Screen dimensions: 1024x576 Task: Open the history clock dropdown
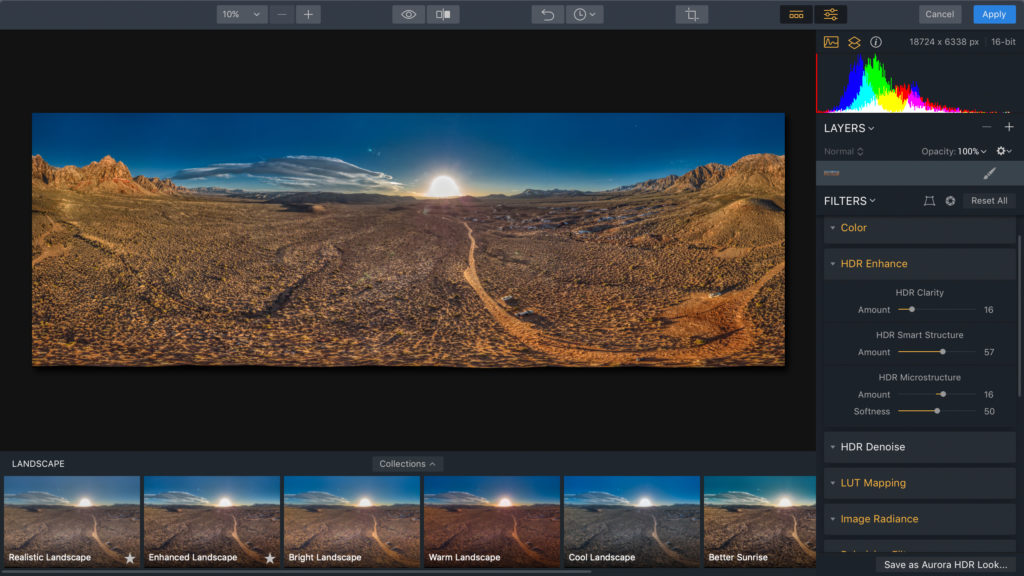584,14
